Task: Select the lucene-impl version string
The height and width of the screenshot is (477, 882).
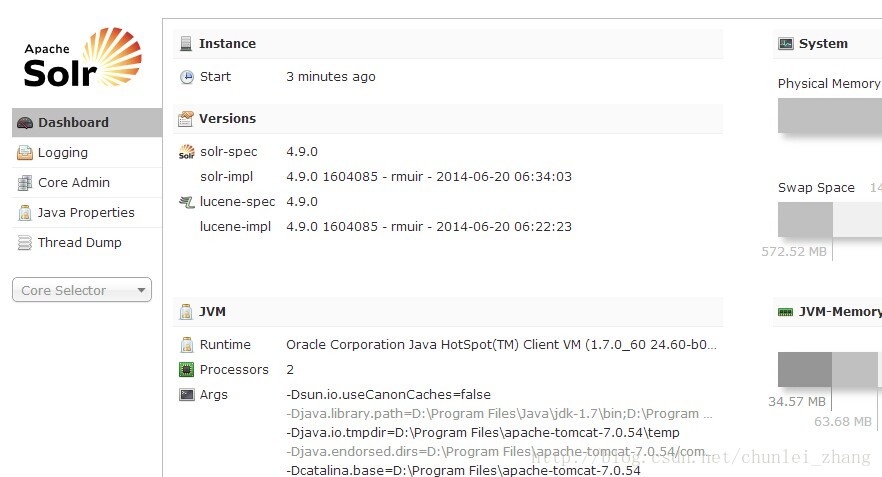Action: [x=429, y=227]
